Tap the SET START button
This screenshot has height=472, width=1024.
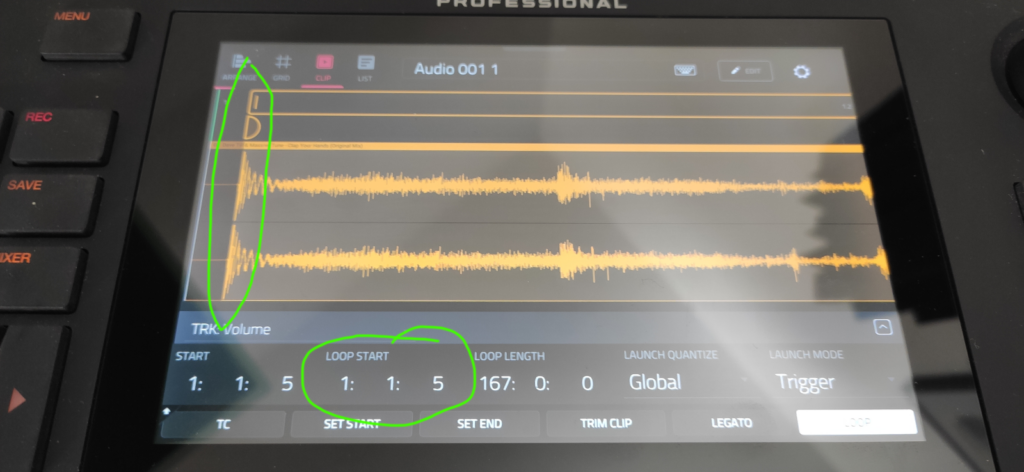tap(351, 424)
